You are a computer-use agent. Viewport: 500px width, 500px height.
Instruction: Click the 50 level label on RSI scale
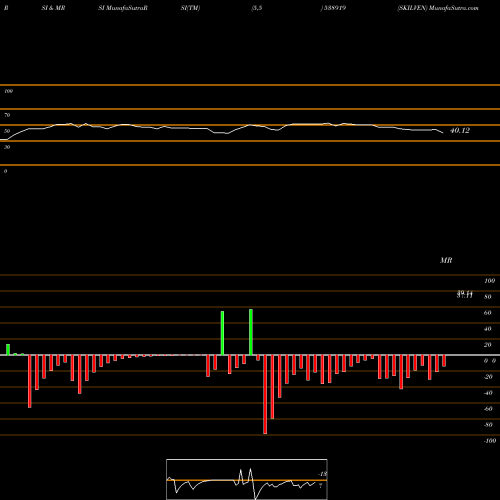click(7, 131)
